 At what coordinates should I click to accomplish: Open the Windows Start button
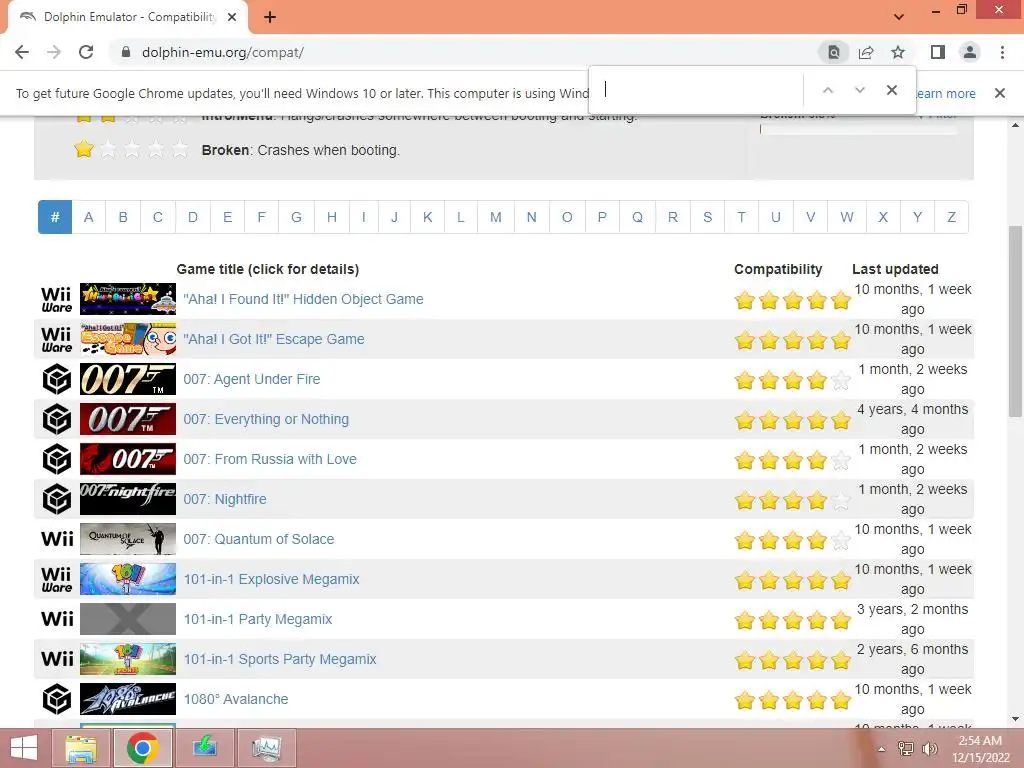[24, 748]
